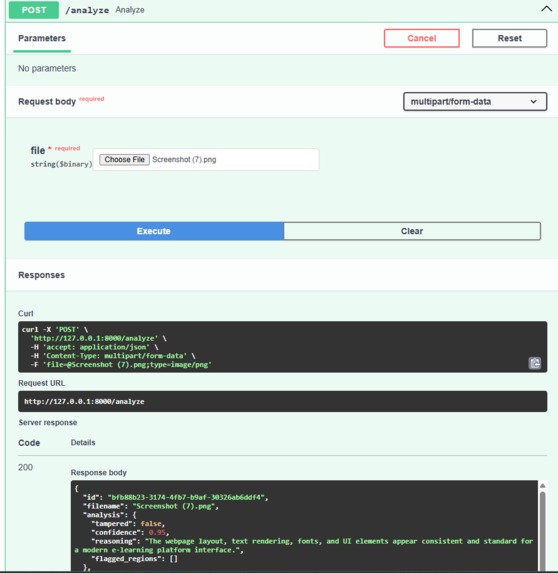This screenshot has height=573, width=558.
Task: Click the Response body label
Action: tap(99, 473)
